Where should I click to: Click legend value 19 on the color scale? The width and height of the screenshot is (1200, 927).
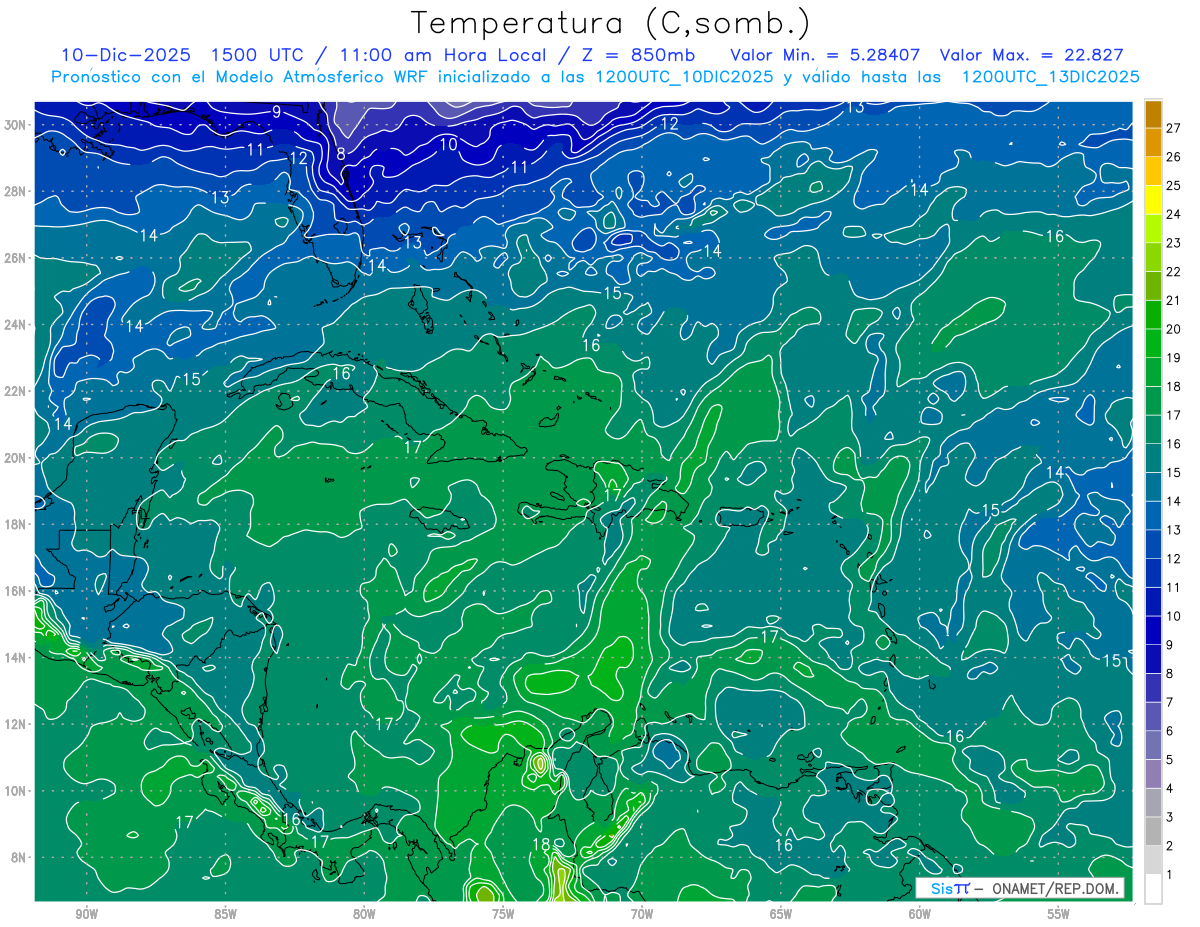(x=1173, y=357)
